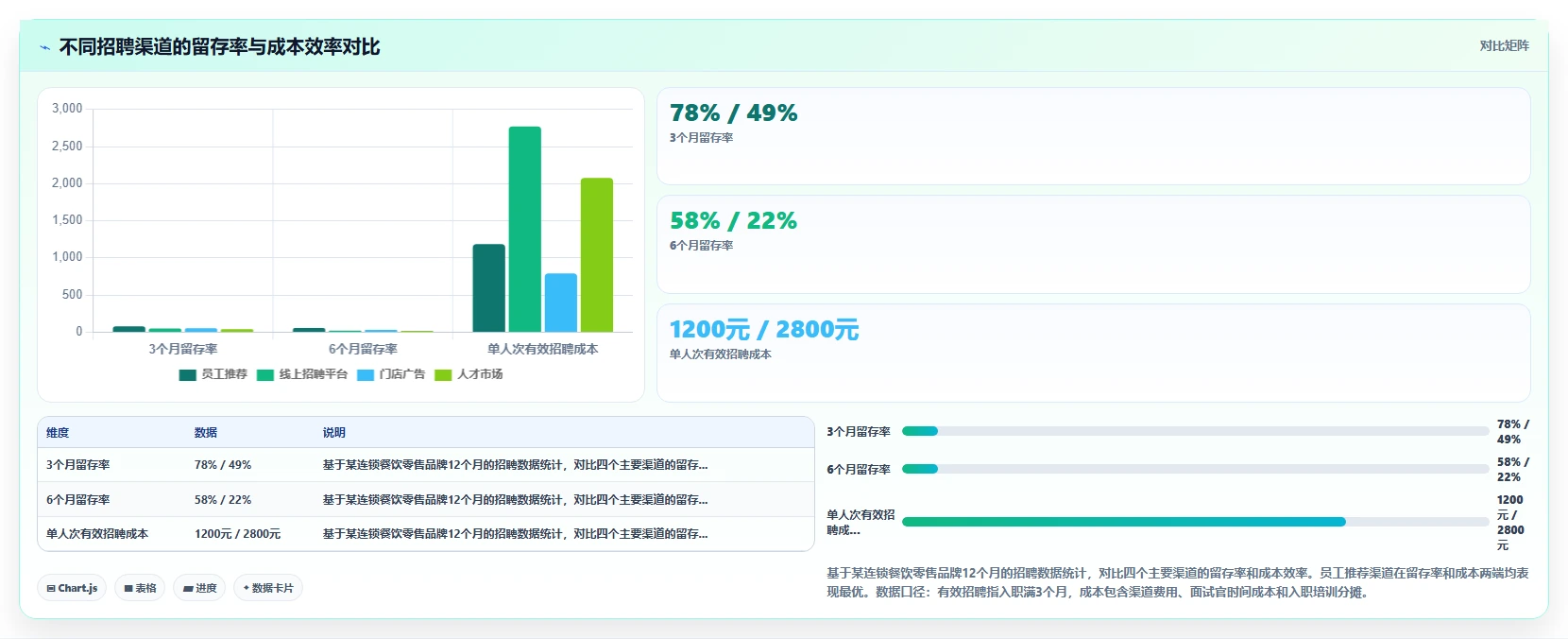Click the 3个月留存率 progress bar
The height and width of the screenshot is (639, 1568).
[1195, 431]
